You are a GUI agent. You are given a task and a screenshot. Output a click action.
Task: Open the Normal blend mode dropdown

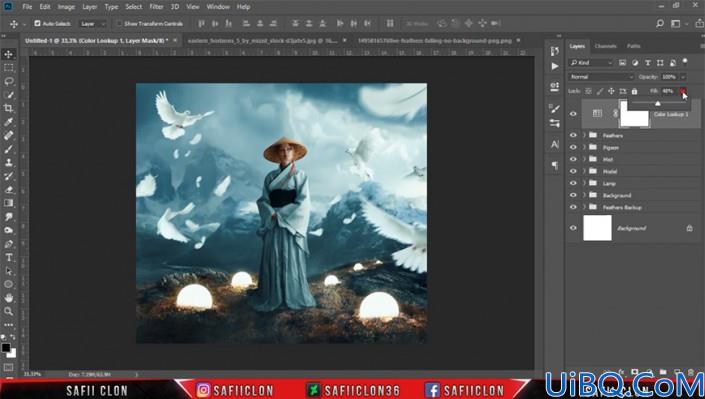(601, 77)
